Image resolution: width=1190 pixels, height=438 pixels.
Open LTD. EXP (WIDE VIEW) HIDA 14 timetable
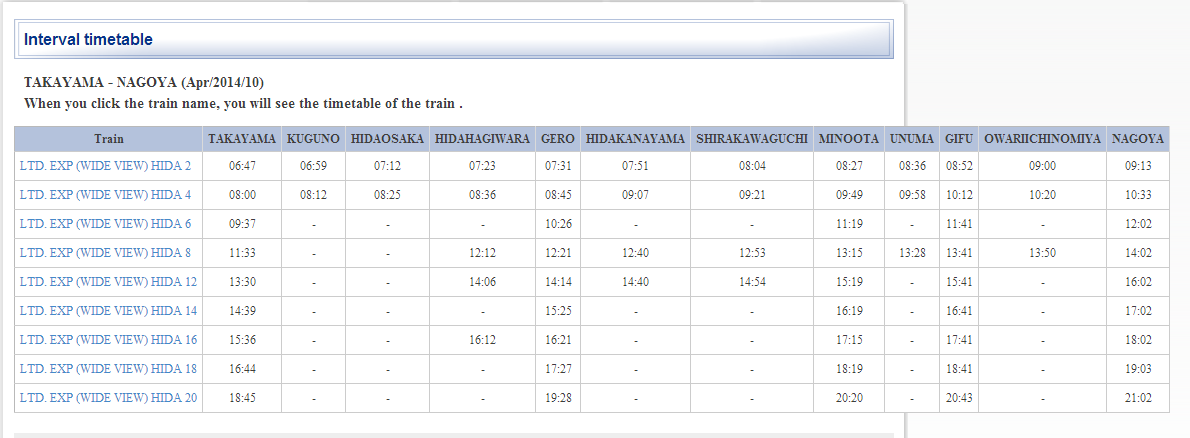[x=109, y=310]
